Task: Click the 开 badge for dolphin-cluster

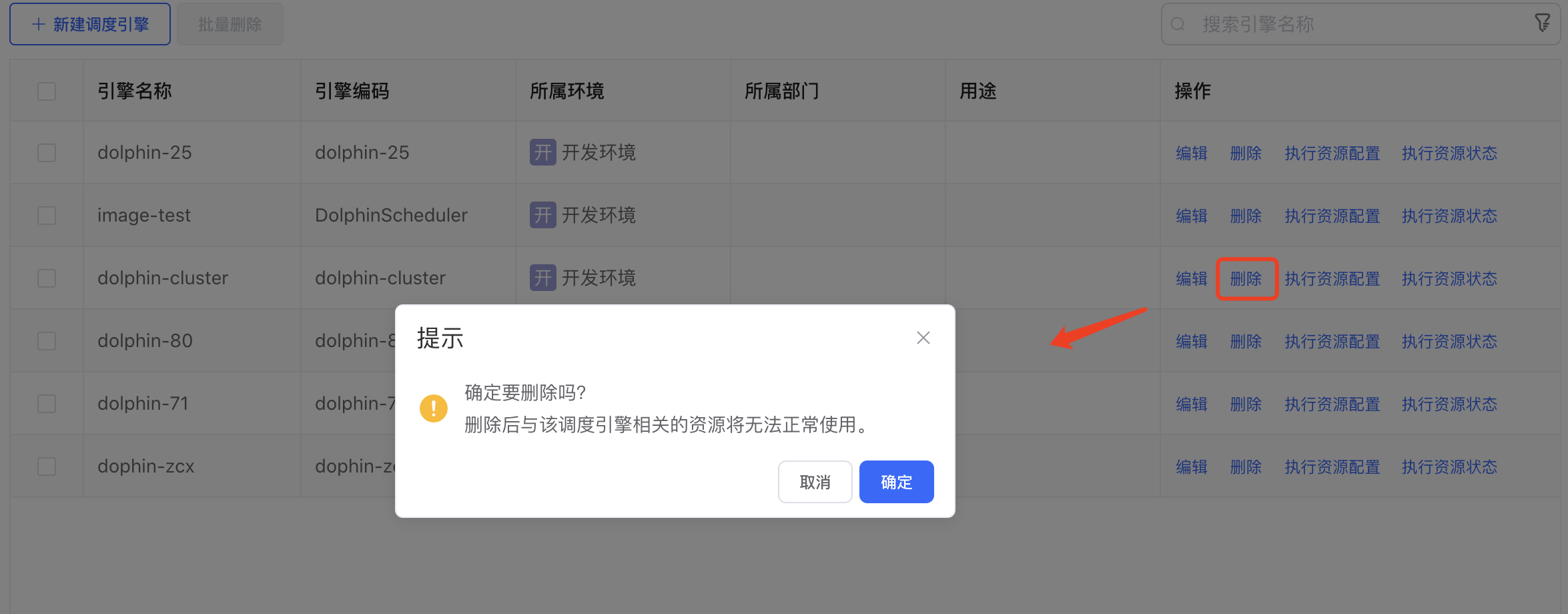Action: (x=542, y=278)
